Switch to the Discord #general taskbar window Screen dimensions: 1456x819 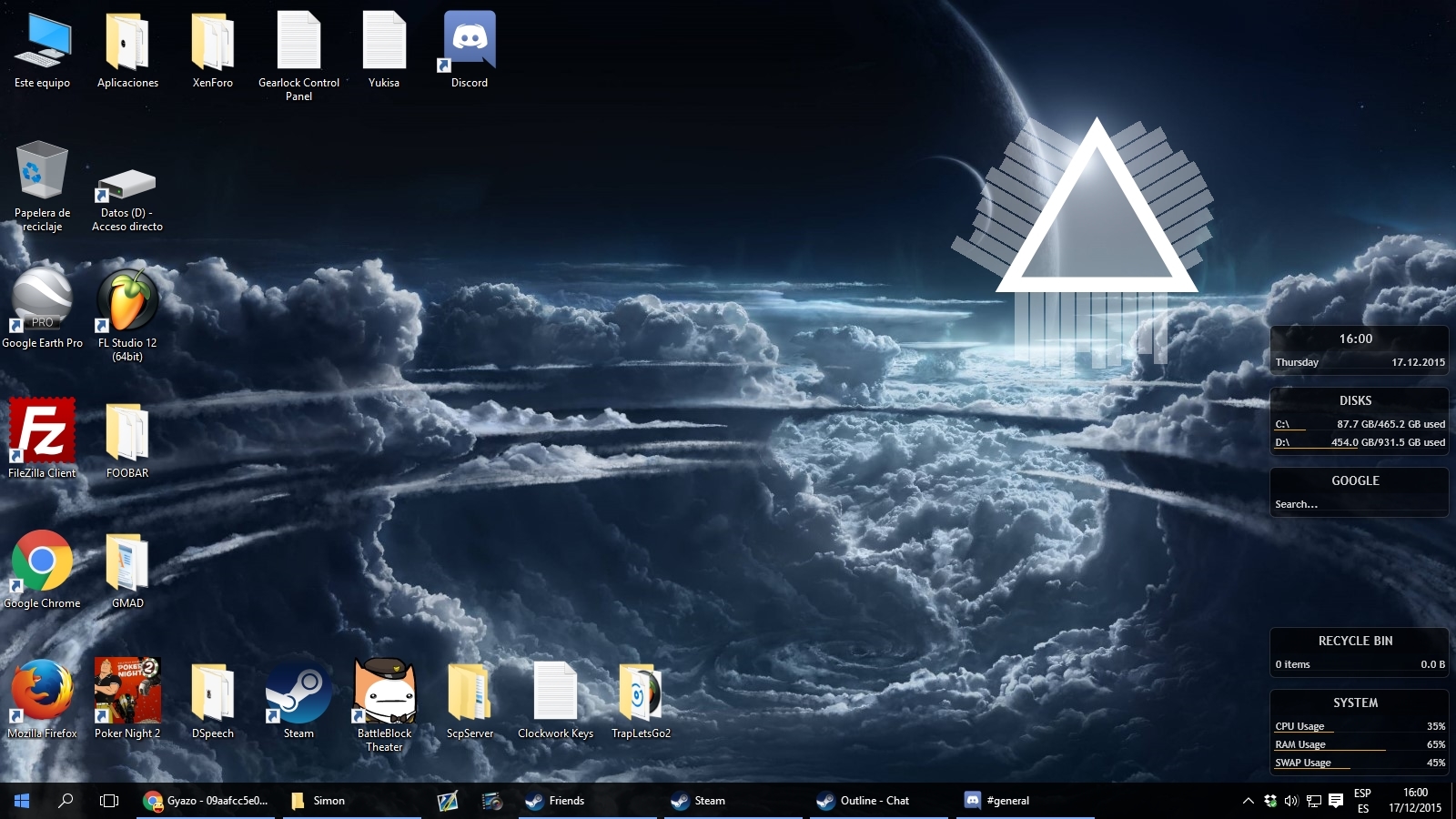(x=1025, y=801)
